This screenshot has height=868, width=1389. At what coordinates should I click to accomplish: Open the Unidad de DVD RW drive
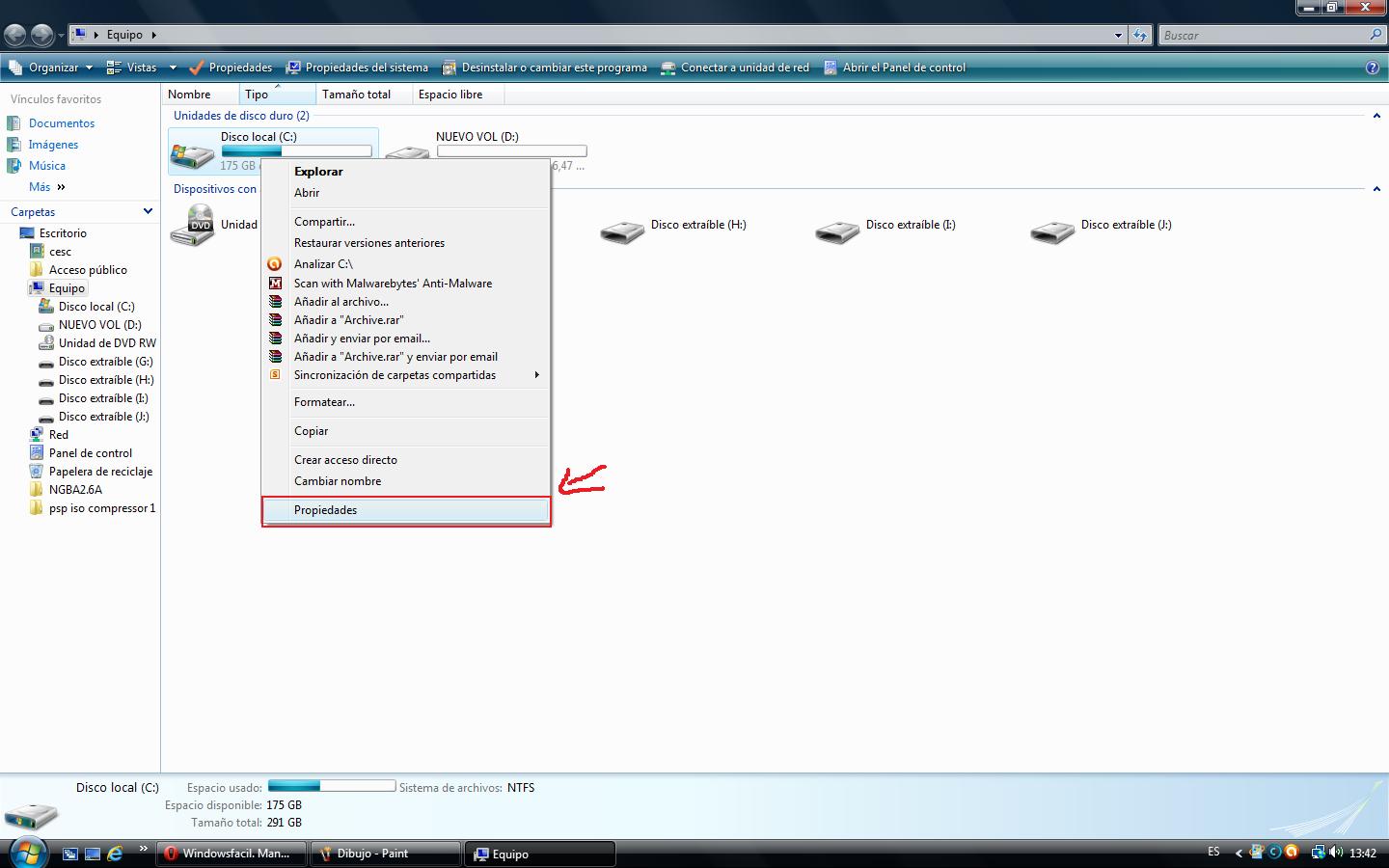[x=106, y=342]
